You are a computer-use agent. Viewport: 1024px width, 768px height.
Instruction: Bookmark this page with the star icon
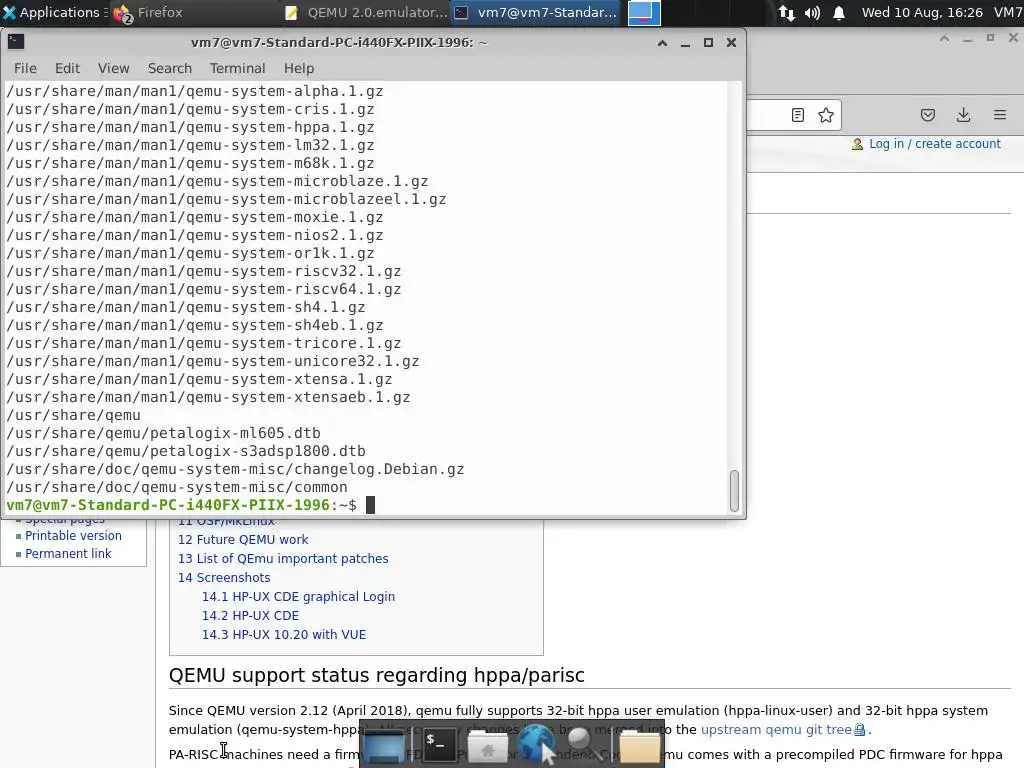[825, 115]
